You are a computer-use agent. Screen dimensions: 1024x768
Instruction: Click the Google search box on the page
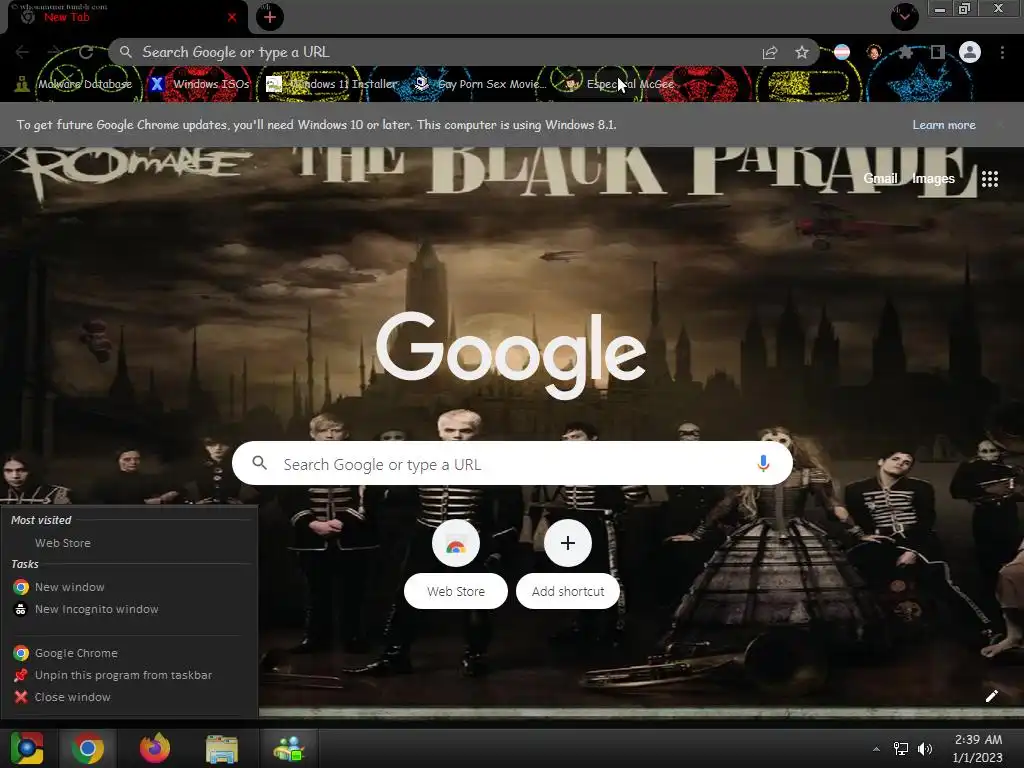pos(513,464)
